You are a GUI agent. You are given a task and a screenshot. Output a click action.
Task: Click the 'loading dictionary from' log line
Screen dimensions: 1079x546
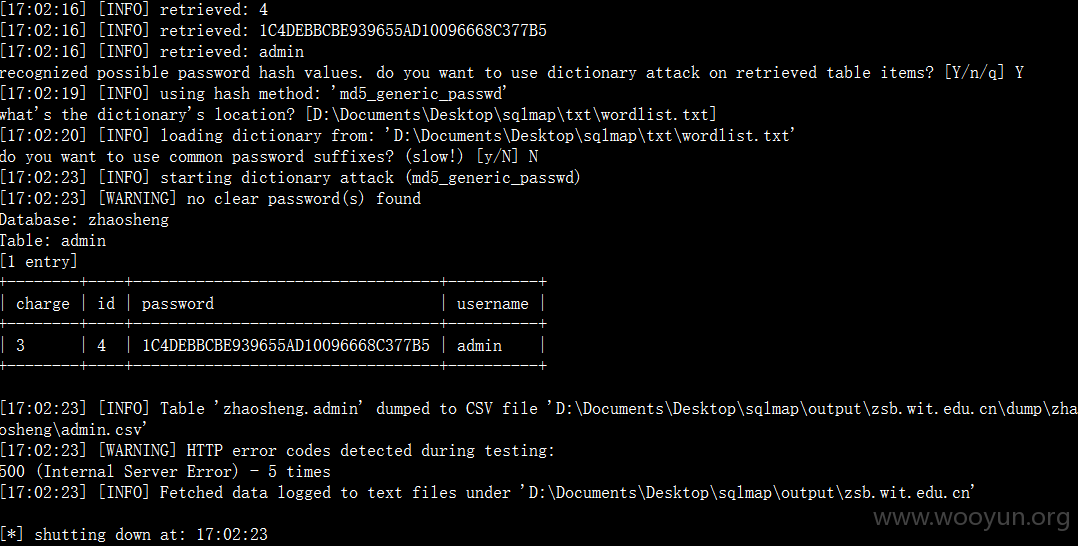(397, 136)
